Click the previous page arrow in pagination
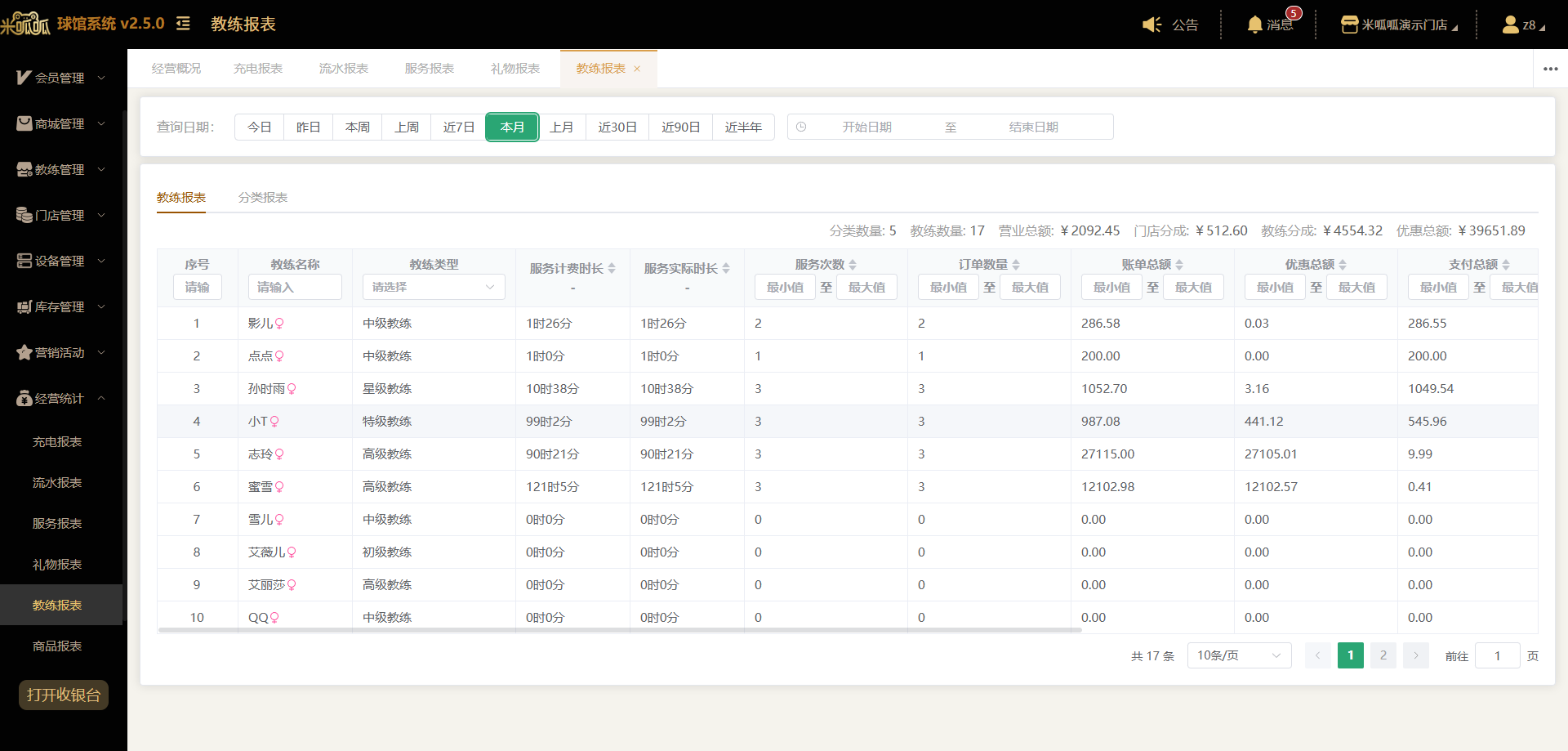 click(x=1318, y=655)
